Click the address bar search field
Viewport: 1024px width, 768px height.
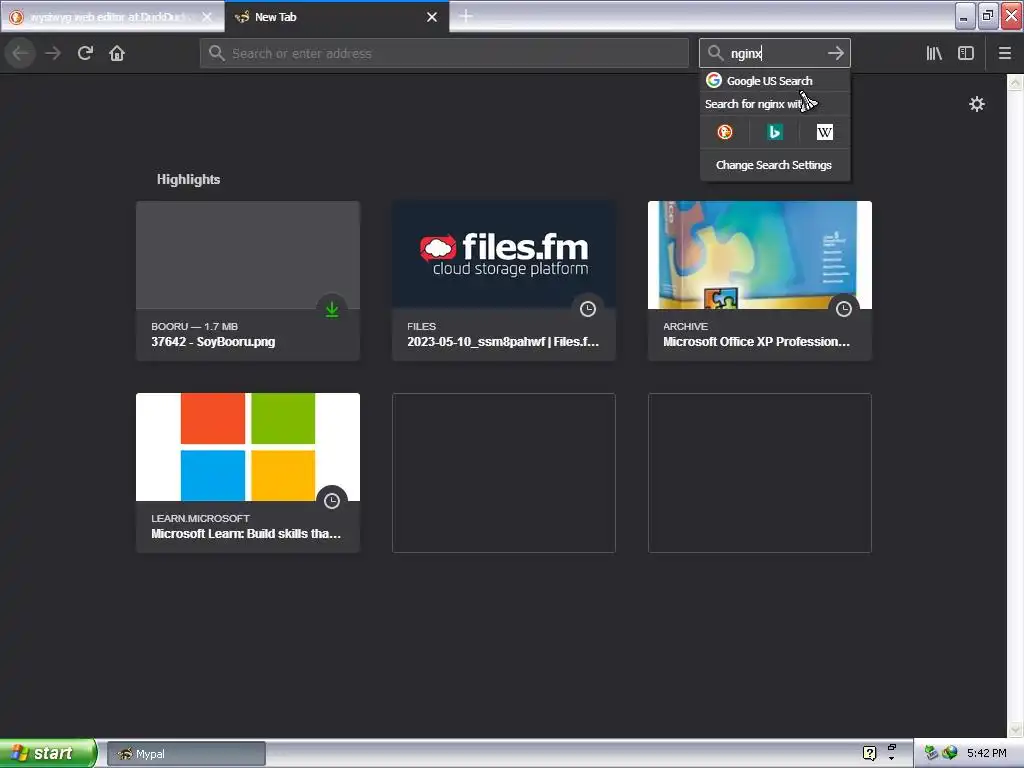pos(444,53)
